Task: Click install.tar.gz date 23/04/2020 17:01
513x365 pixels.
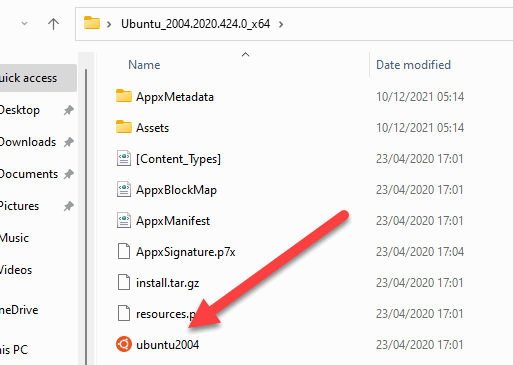Action: 420,283
